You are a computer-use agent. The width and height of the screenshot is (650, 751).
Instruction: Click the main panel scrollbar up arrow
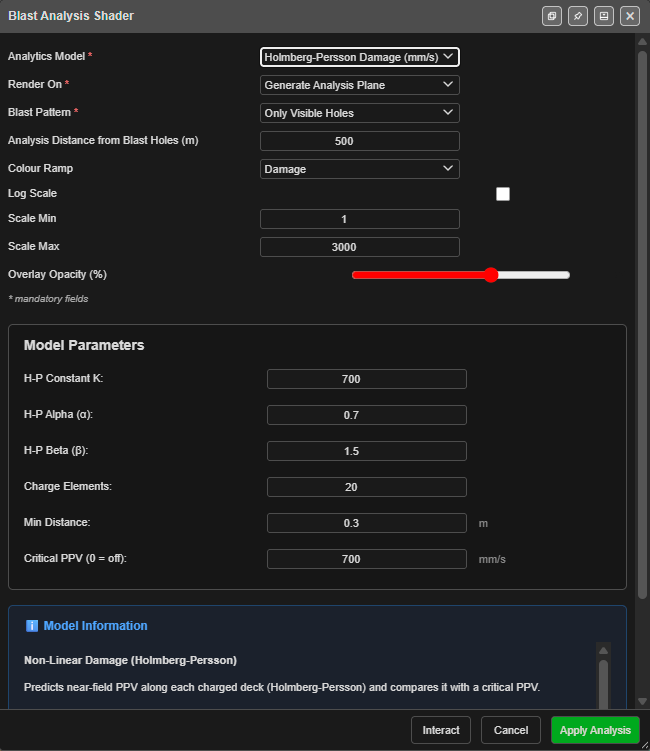coord(642,42)
